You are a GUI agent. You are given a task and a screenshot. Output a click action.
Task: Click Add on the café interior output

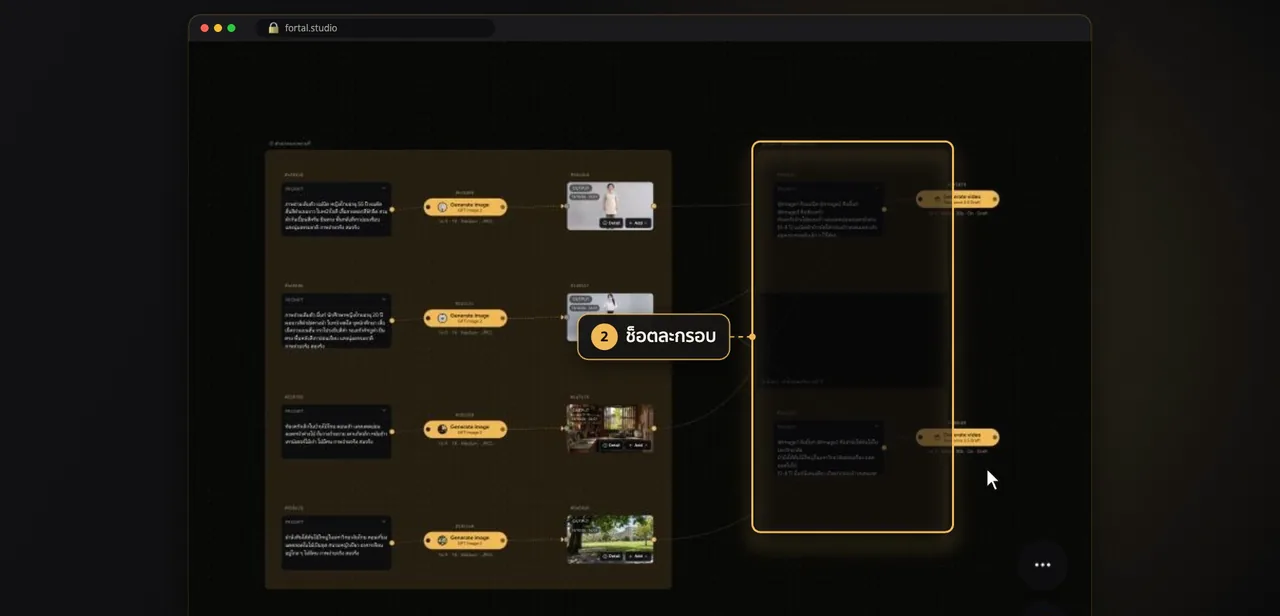[637, 445]
